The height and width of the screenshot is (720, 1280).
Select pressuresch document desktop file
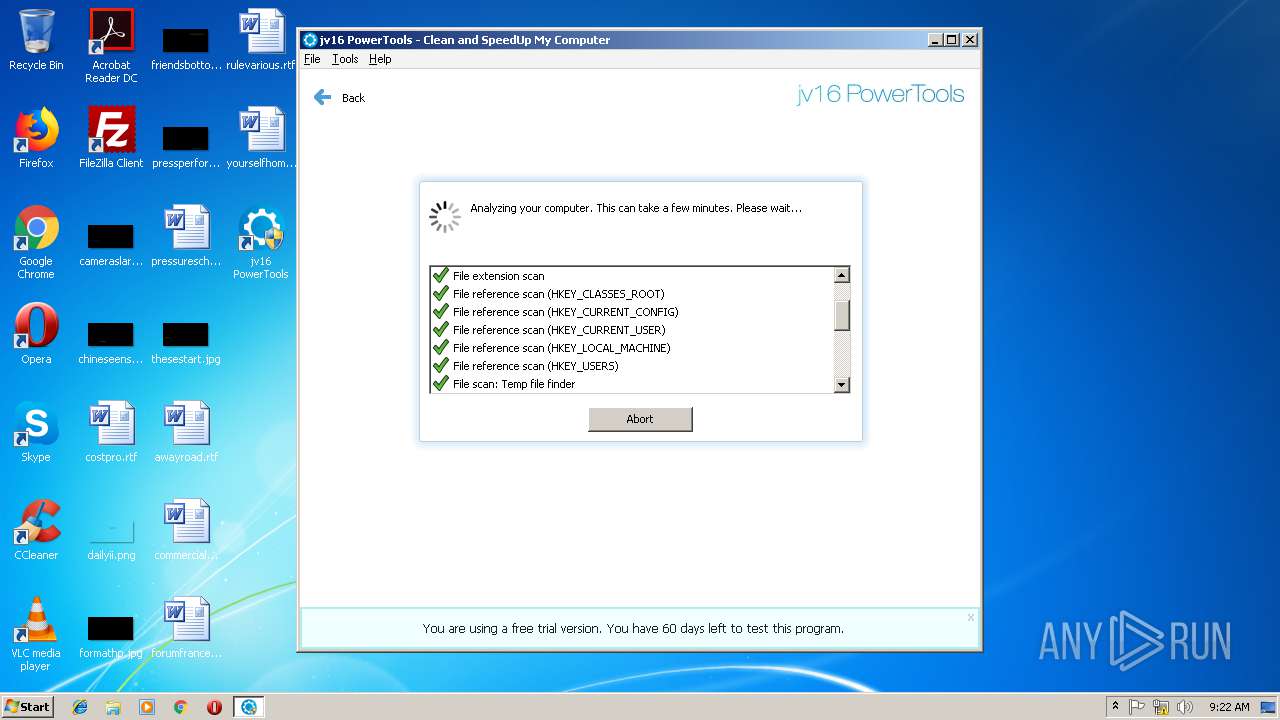pyautogui.click(x=186, y=236)
